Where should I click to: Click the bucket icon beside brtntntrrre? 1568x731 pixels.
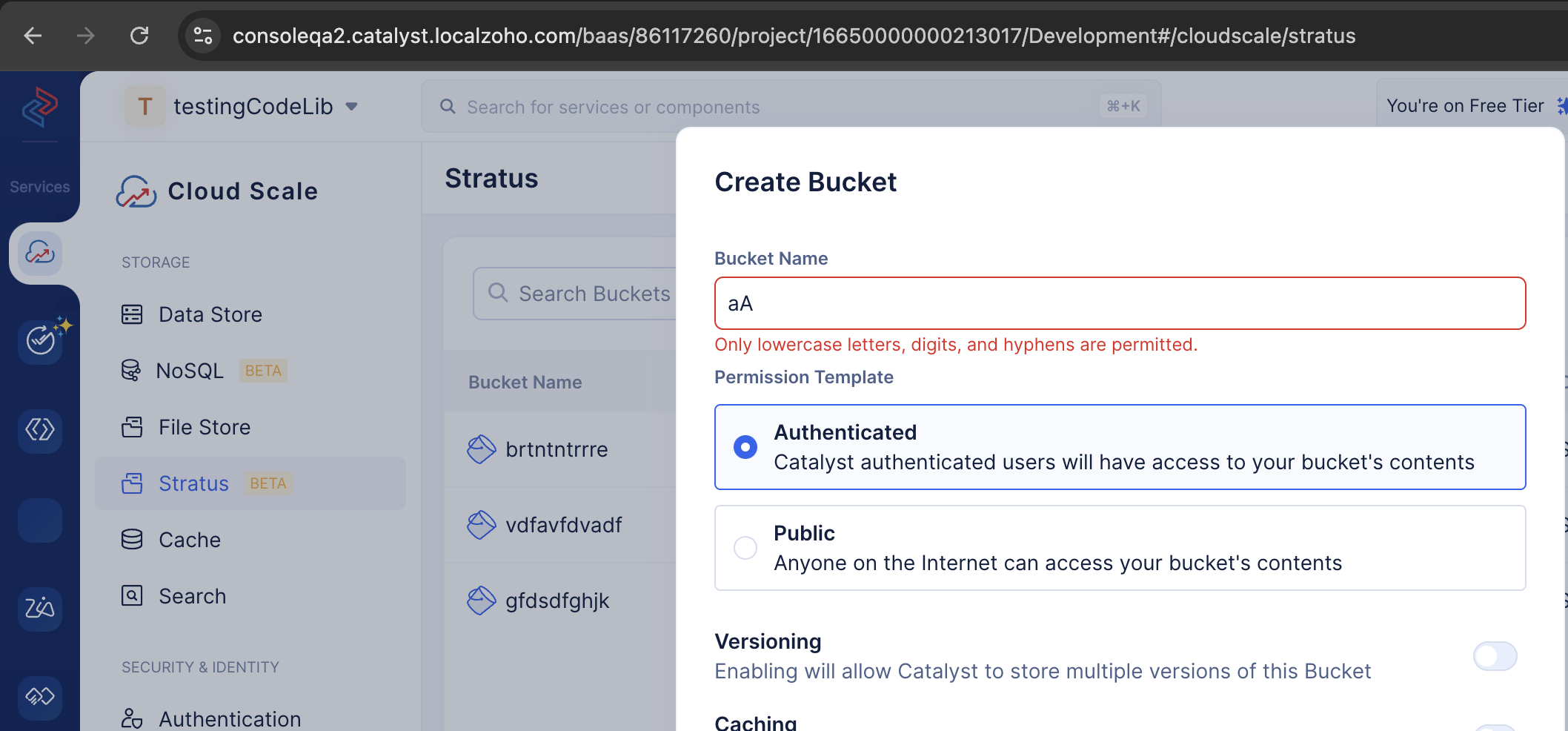[x=481, y=449]
